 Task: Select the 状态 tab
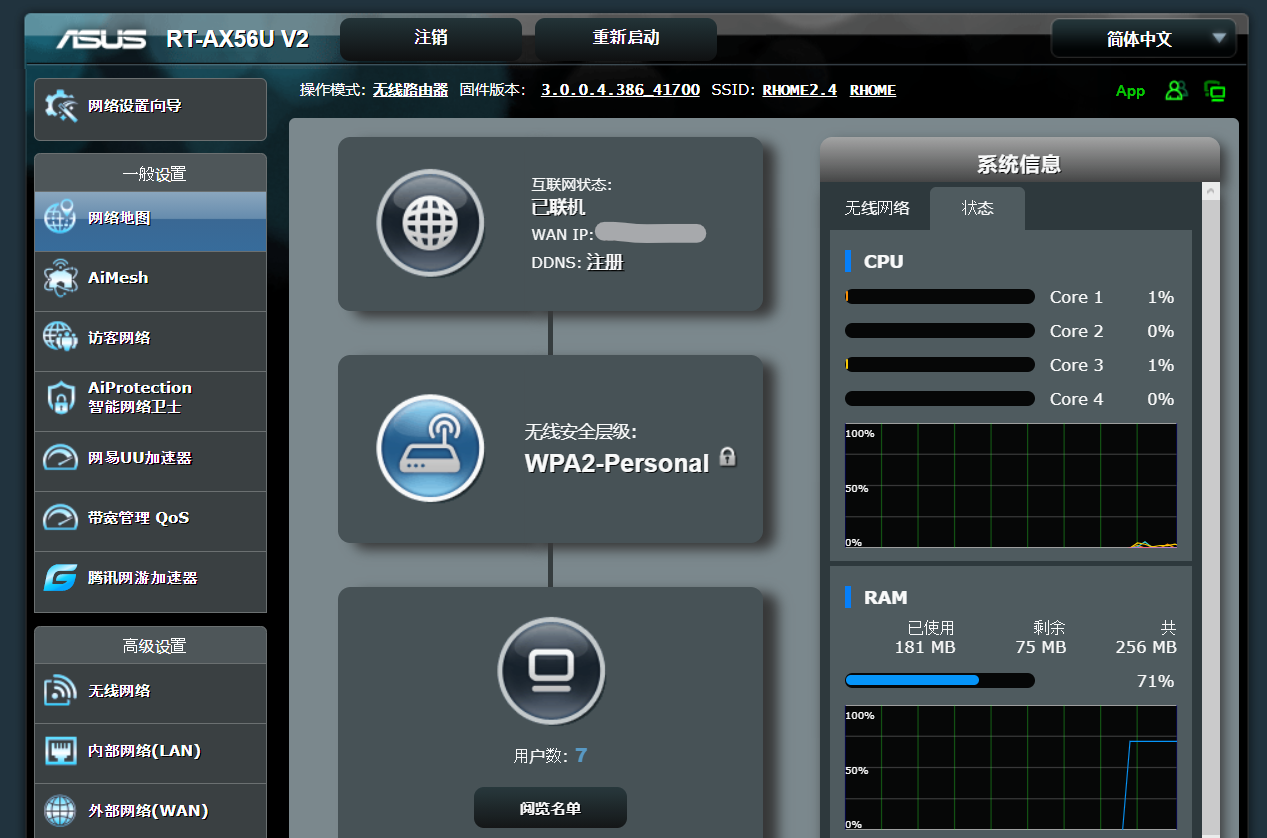click(x=977, y=208)
